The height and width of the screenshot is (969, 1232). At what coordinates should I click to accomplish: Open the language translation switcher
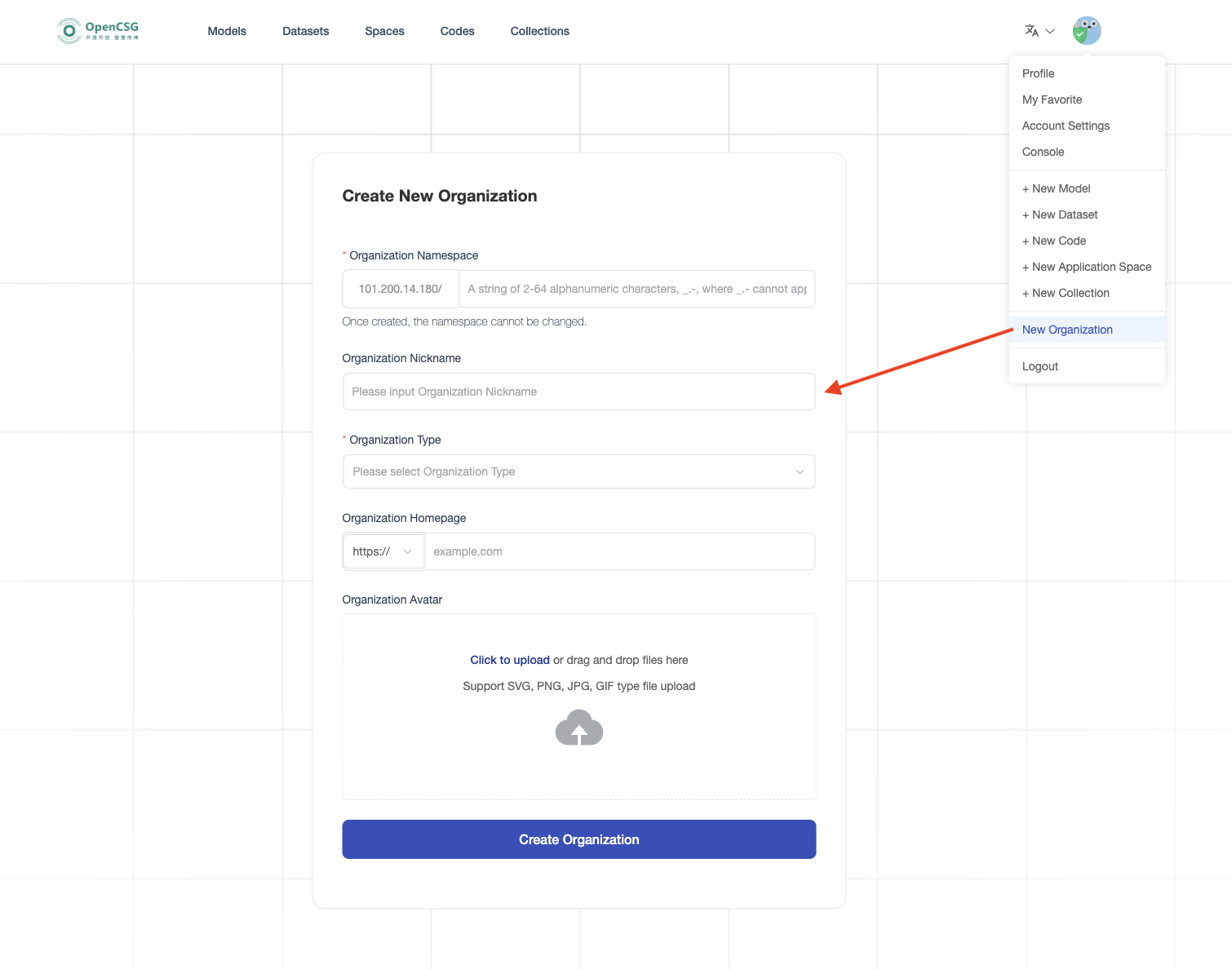coord(1032,31)
